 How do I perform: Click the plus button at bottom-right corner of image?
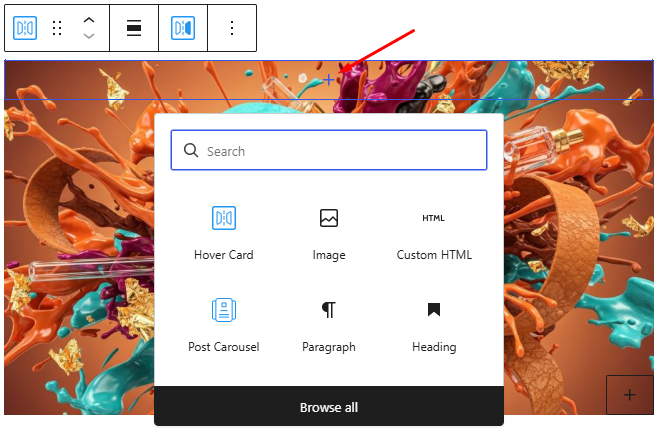629,395
